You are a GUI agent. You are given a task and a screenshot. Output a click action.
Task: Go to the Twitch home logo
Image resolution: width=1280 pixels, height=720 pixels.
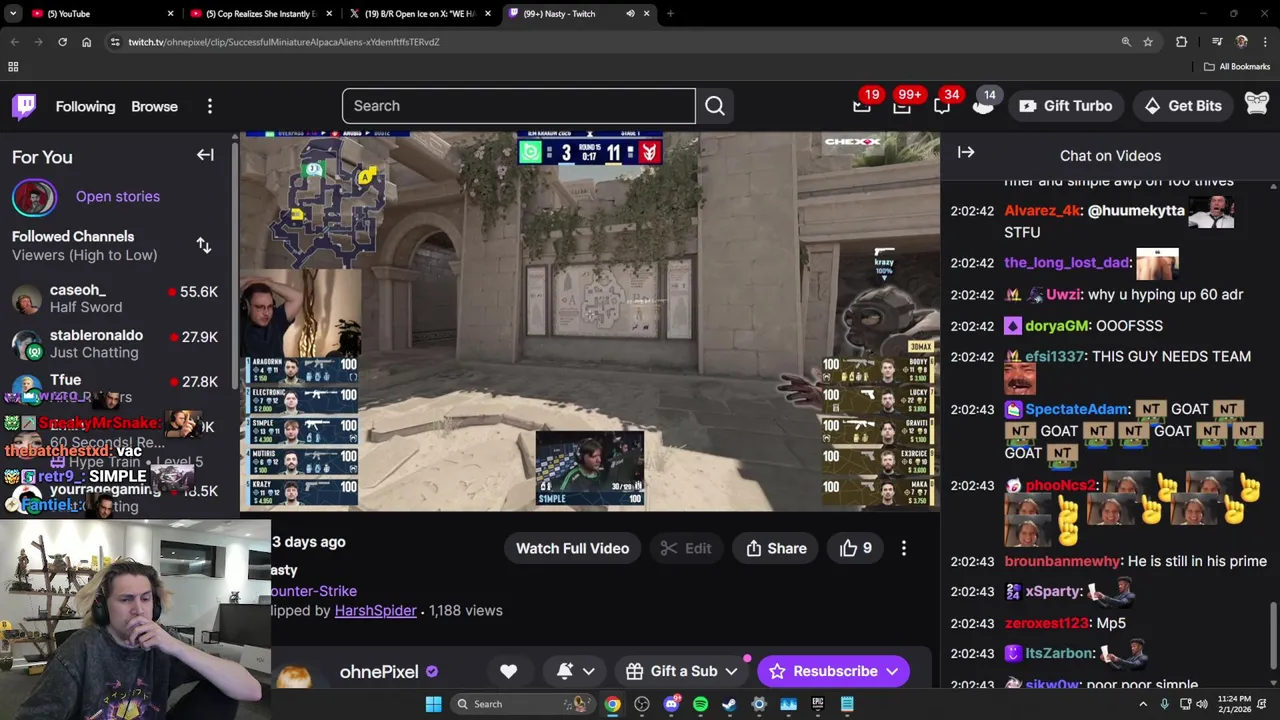(24, 106)
